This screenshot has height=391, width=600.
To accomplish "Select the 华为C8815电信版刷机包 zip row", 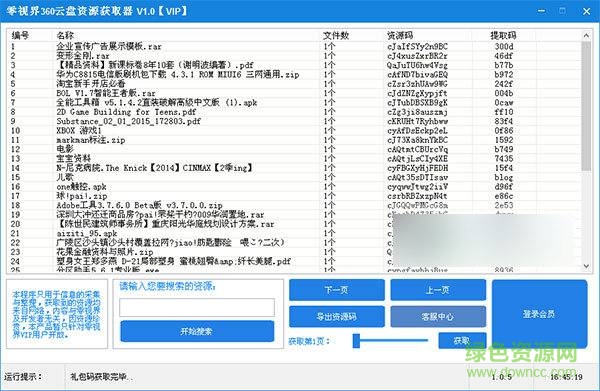I will tap(295, 75).
